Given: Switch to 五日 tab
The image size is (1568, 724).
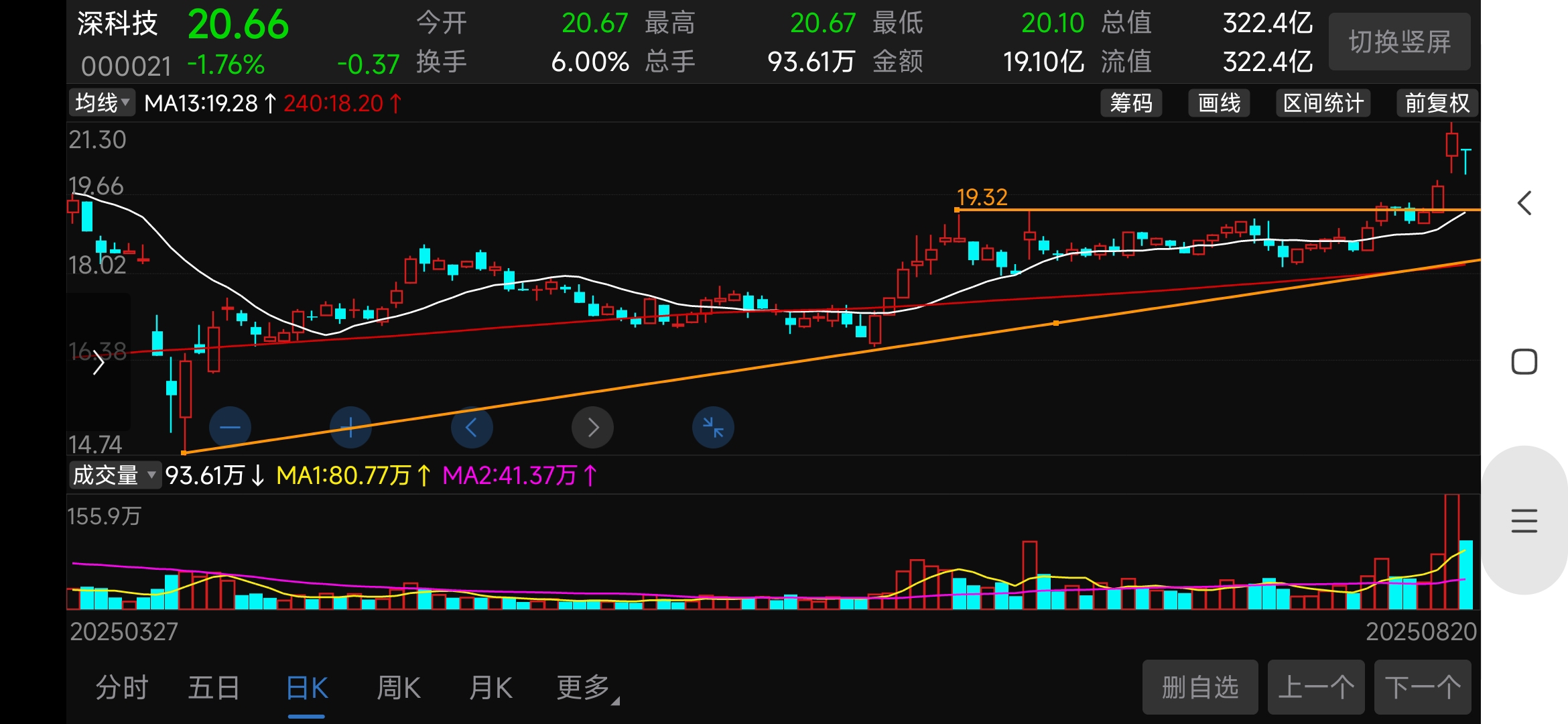Looking at the screenshot, I should (x=214, y=688).
